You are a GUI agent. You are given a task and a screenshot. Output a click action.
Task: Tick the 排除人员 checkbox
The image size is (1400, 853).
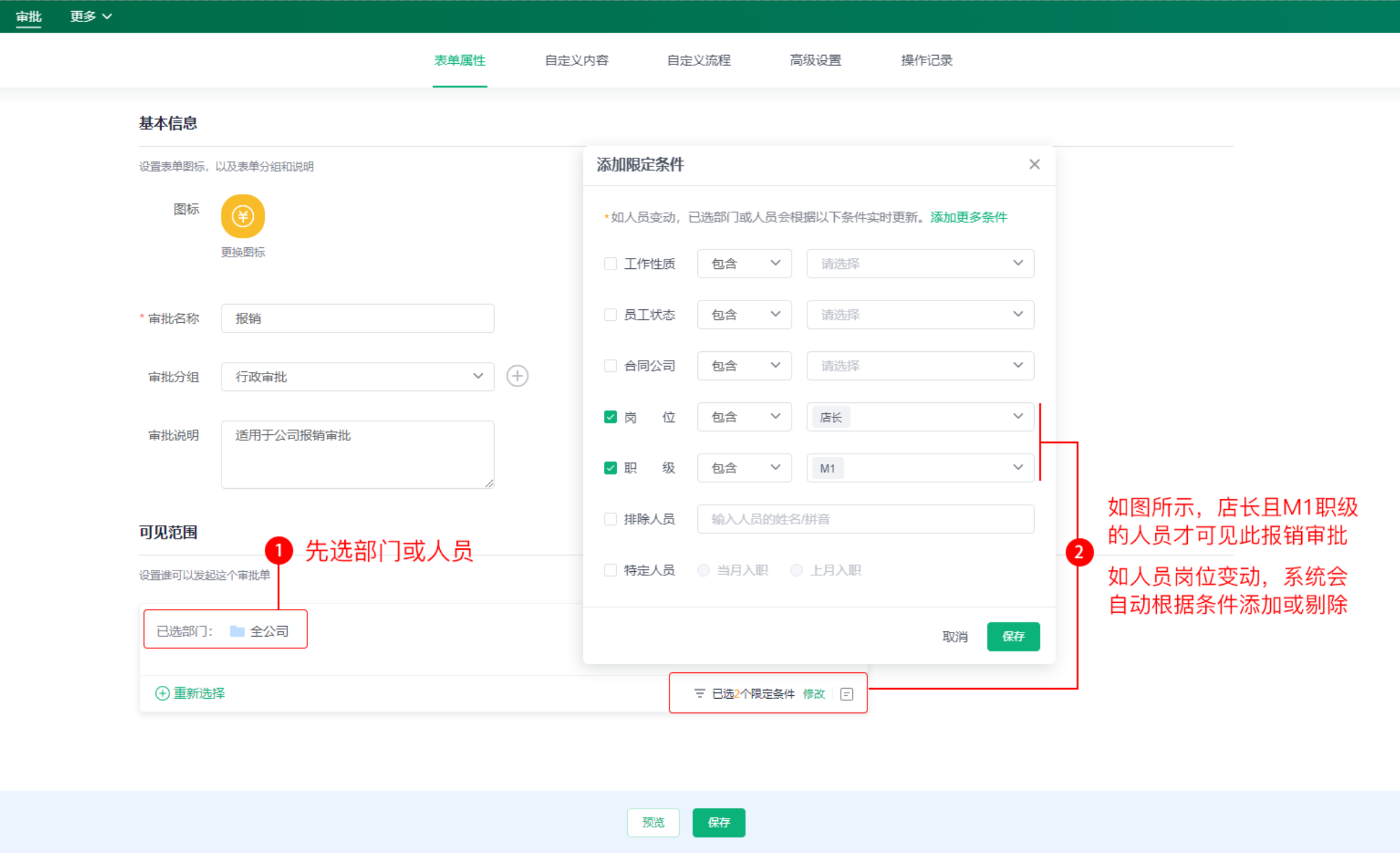[x=610, y=519]
